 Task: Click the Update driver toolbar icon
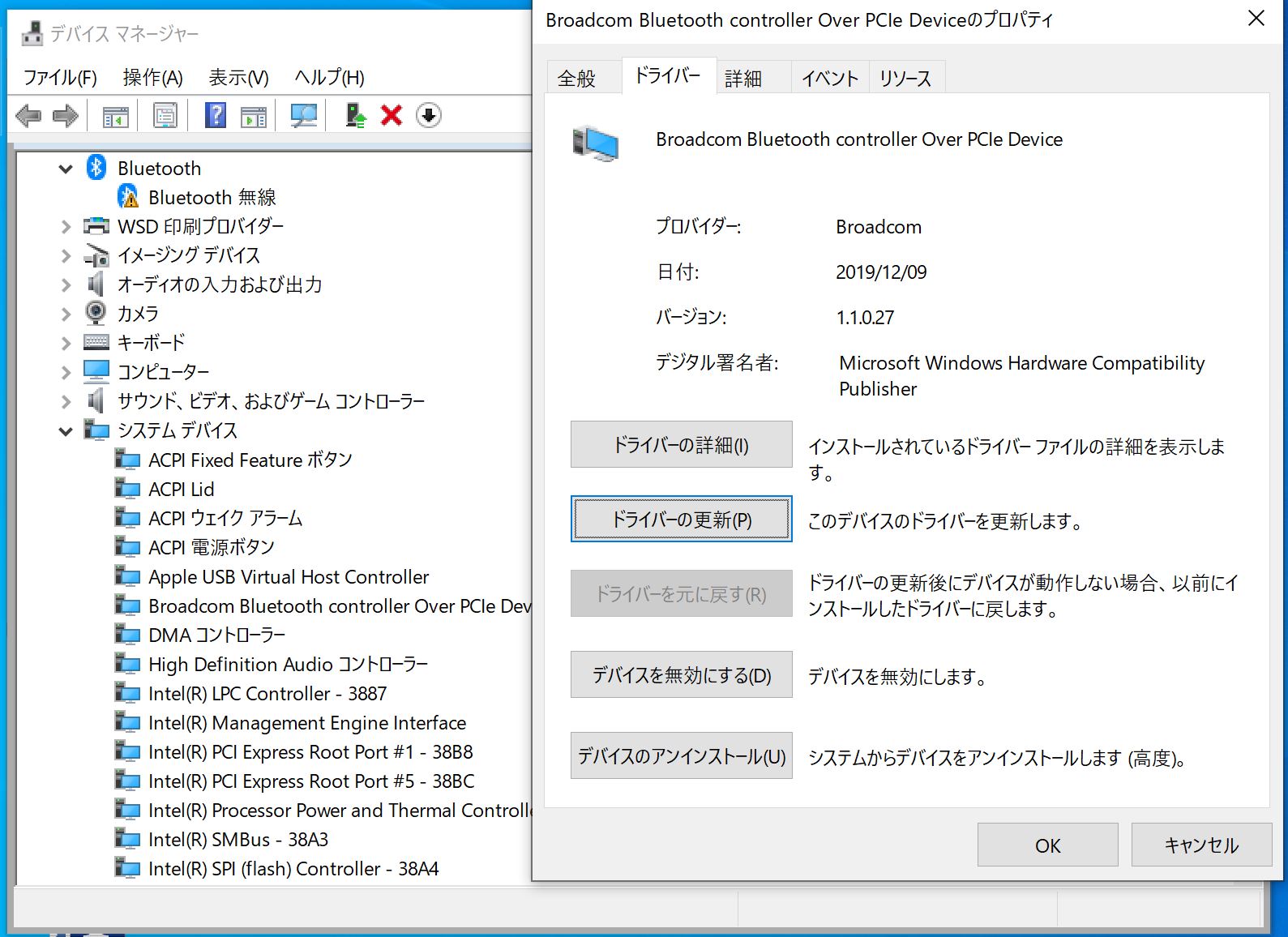click(355, 115)
